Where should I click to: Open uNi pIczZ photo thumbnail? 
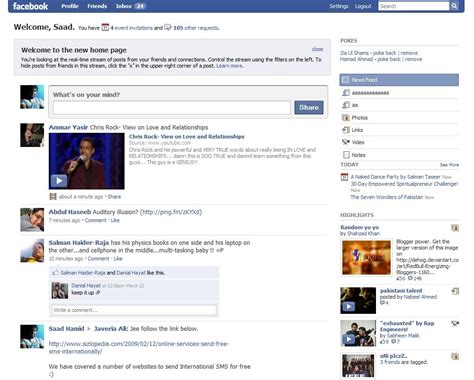pyautogui.click(x=358, y=366)
